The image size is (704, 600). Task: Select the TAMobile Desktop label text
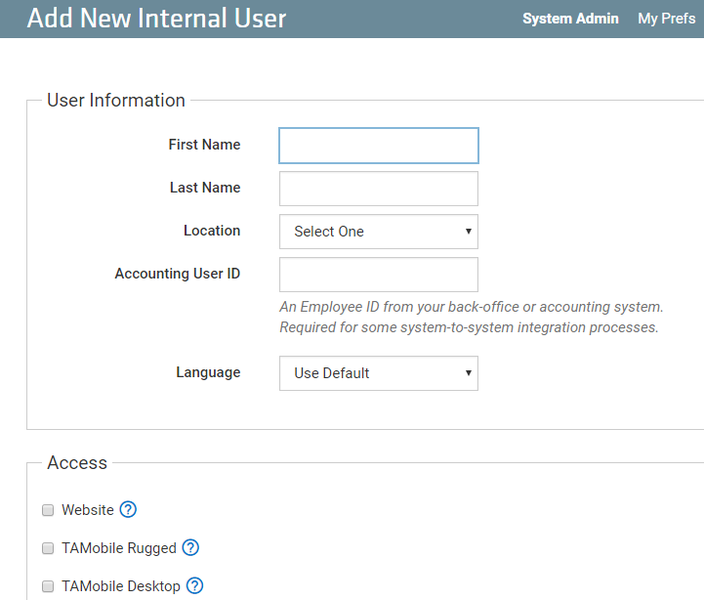click(121, 586)
